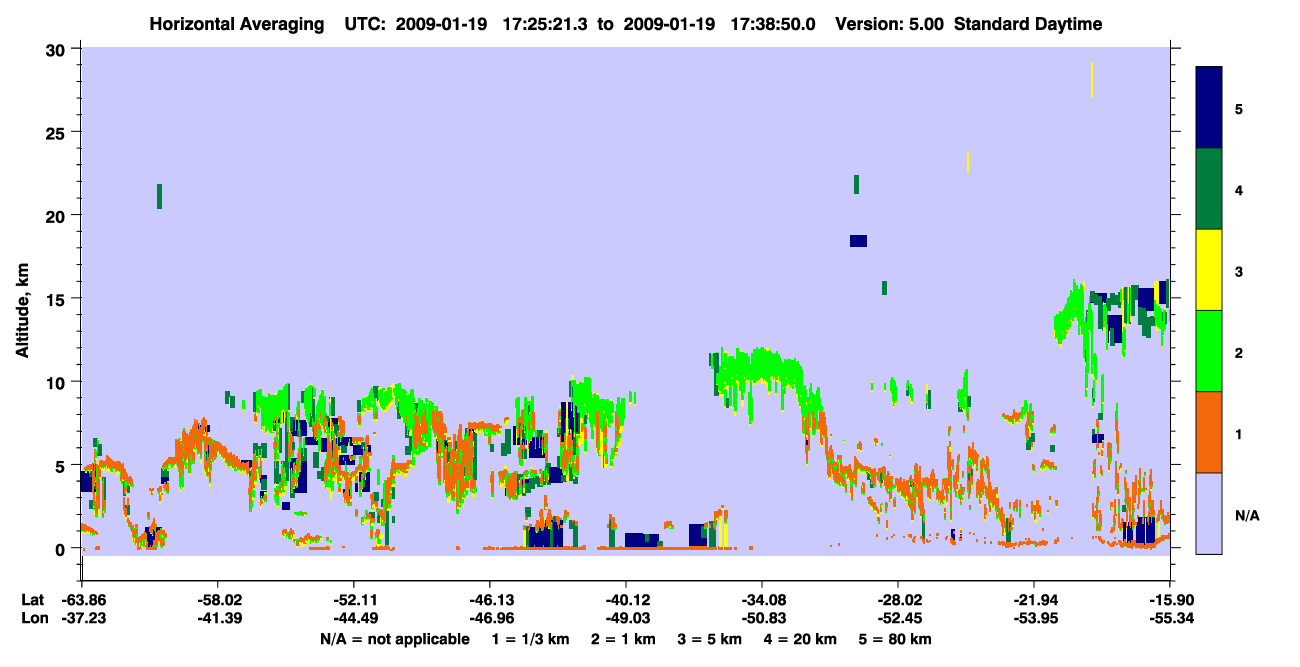
Task: Click the orange colorbar segment labeled 1
Action: [1209, 432]
